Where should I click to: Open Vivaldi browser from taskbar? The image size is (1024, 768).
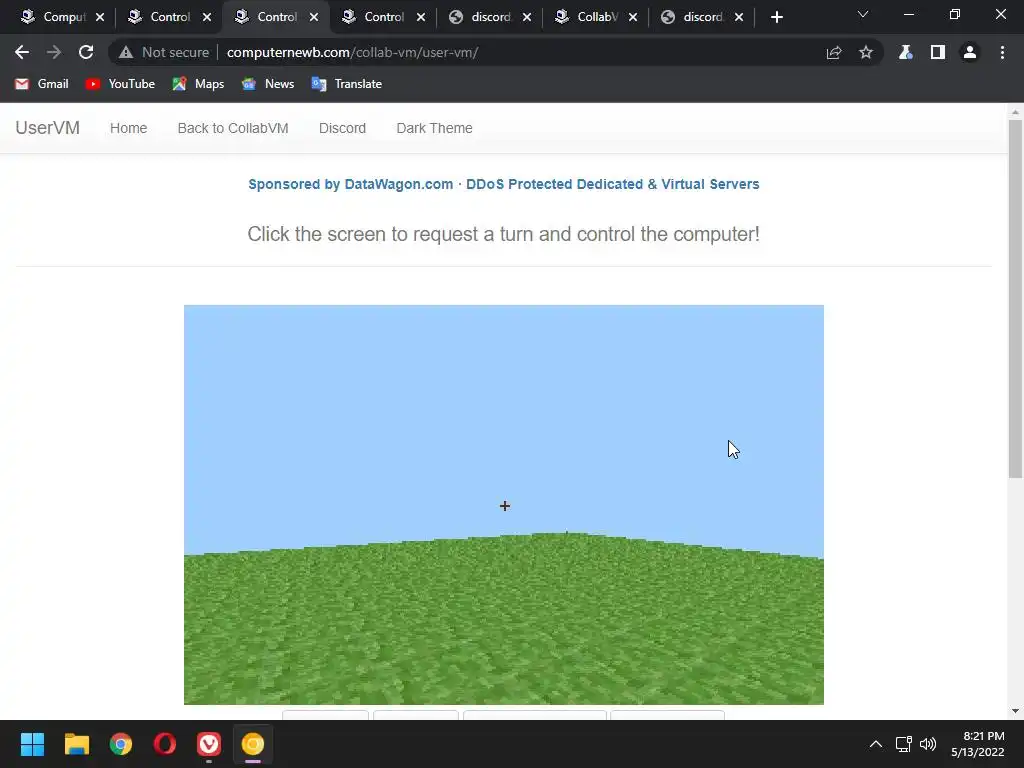point(209,744)
